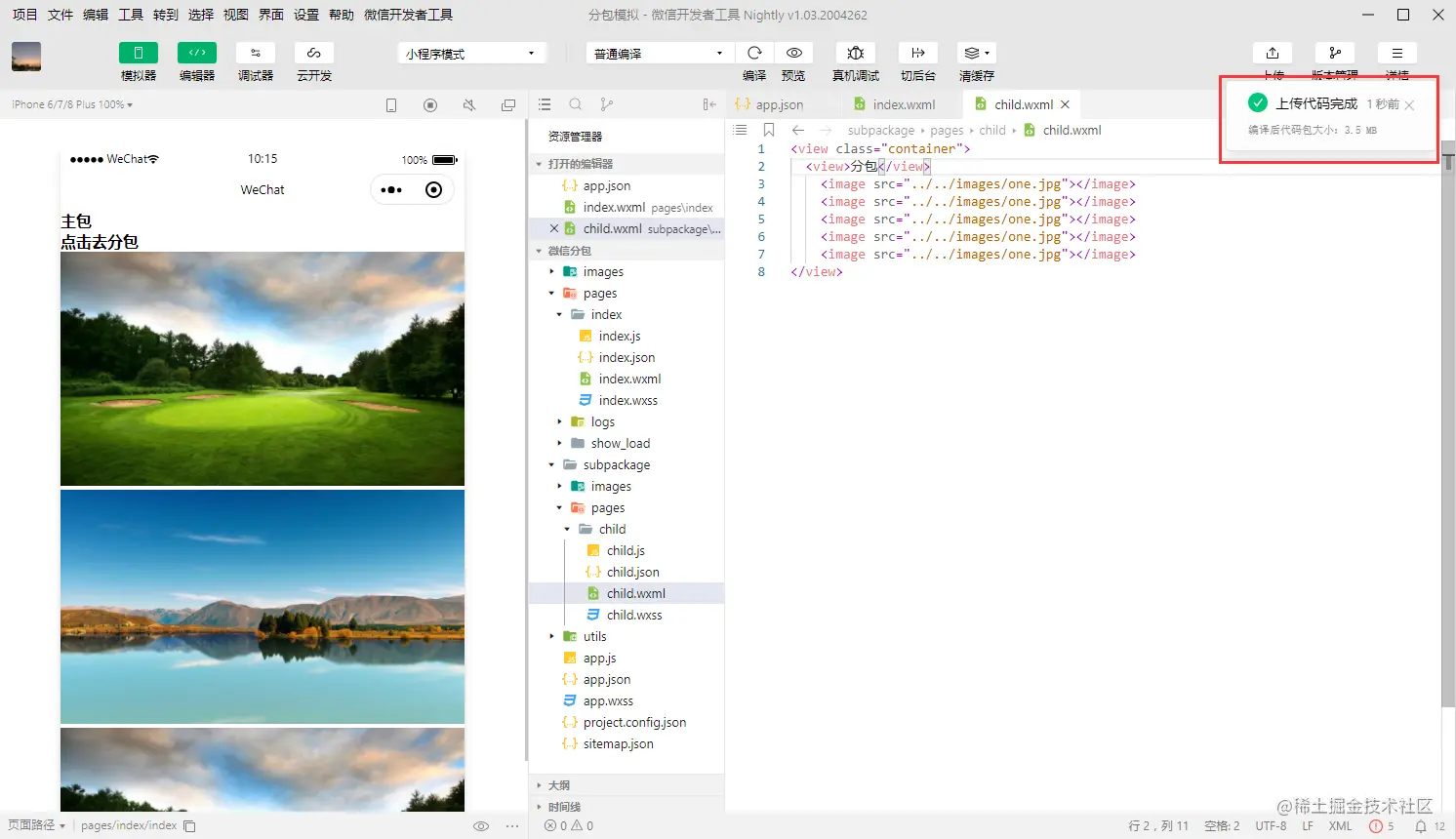The height and width of the screenshot is (839, 1456).
Task: Open the source control branch icon
Action: click(x=607, y=104)
